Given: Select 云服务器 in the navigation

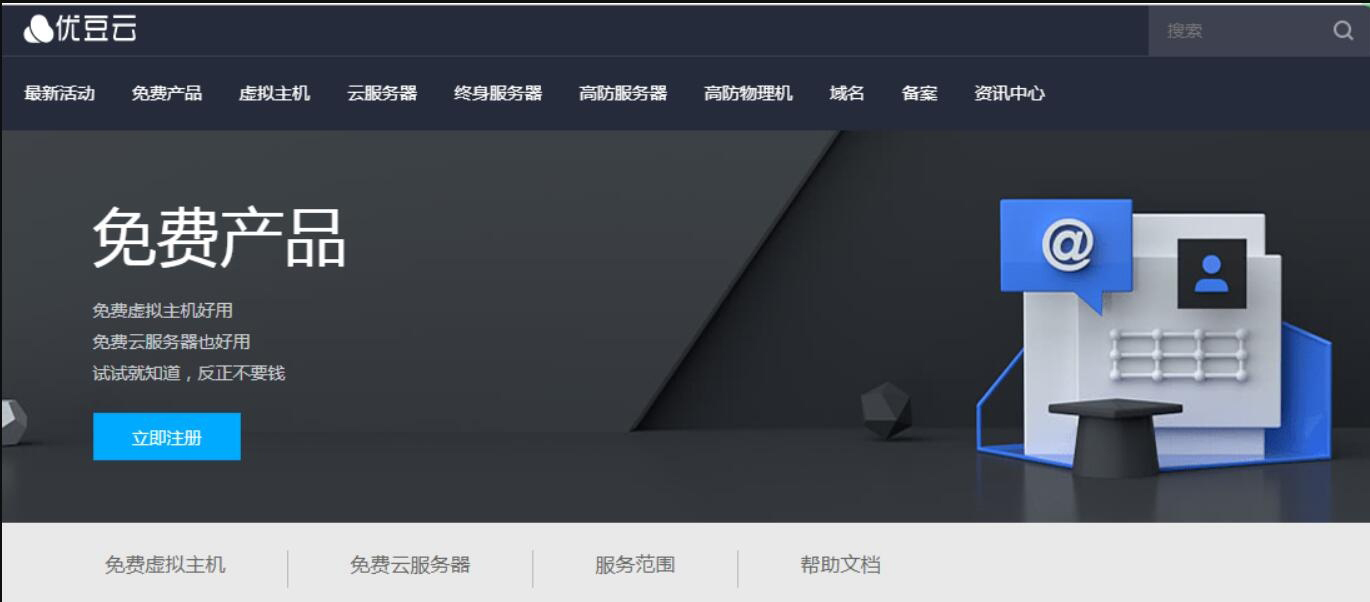Looking at the screenshot, I should click(x=382, y=93).
